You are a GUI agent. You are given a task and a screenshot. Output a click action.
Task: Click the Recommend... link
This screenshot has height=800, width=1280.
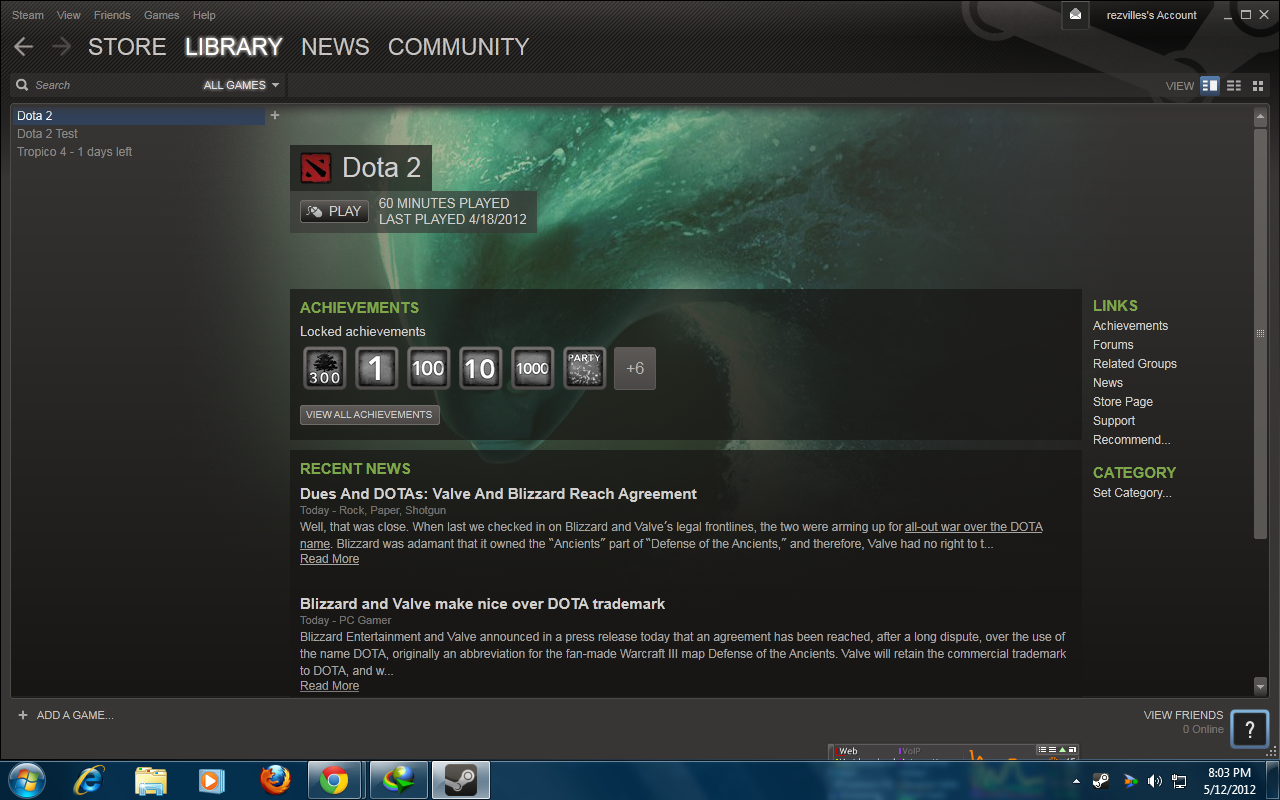tap(1131, 440)
